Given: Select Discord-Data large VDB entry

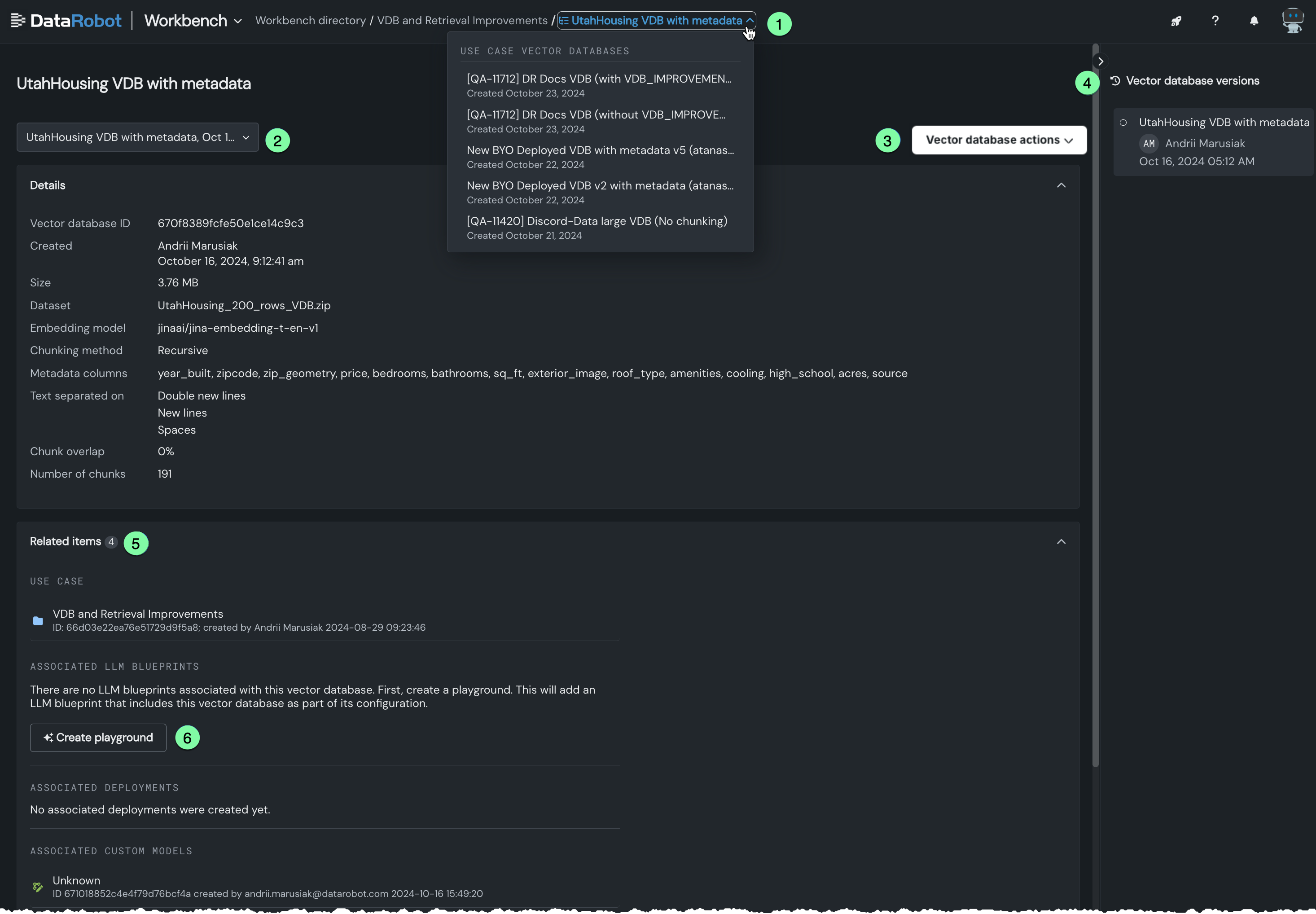Looking at the screenshot, I should click(x=597, y=227).
